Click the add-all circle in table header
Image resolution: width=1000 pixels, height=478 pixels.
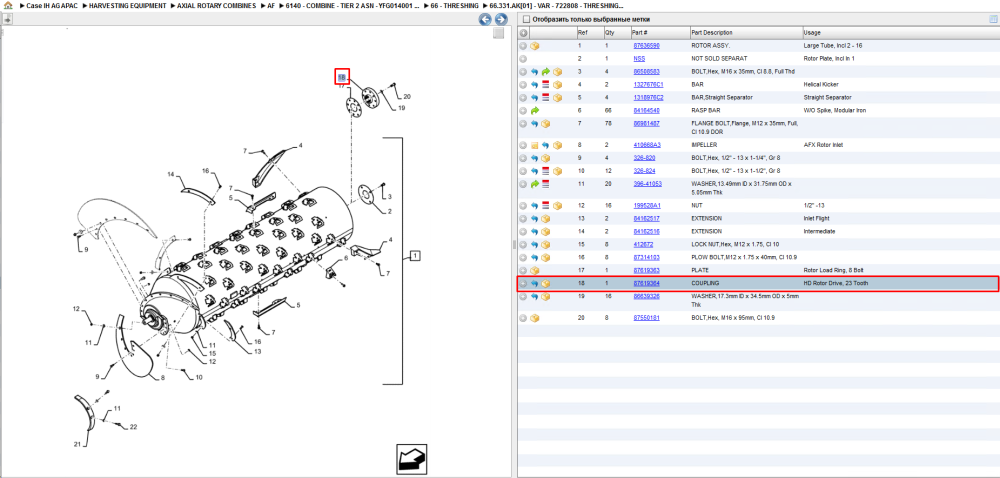click(523, 33)
